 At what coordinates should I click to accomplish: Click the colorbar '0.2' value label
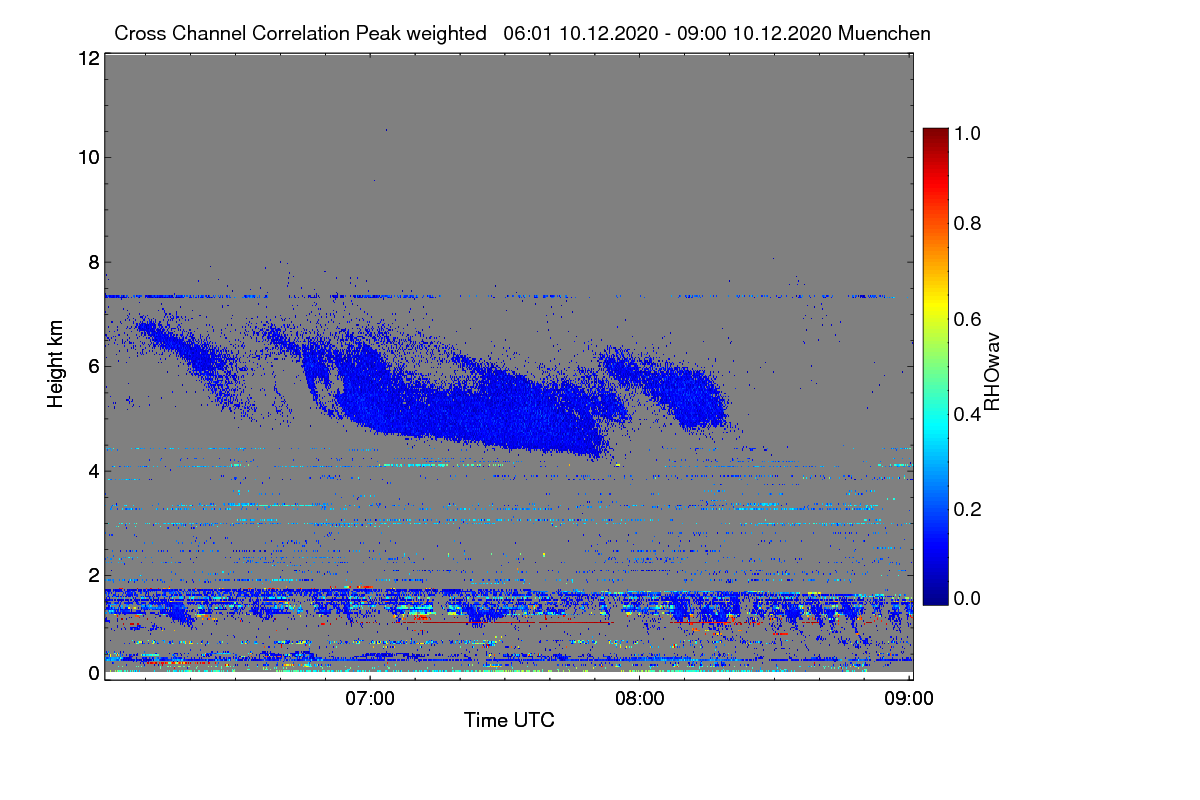click(967, 509)
